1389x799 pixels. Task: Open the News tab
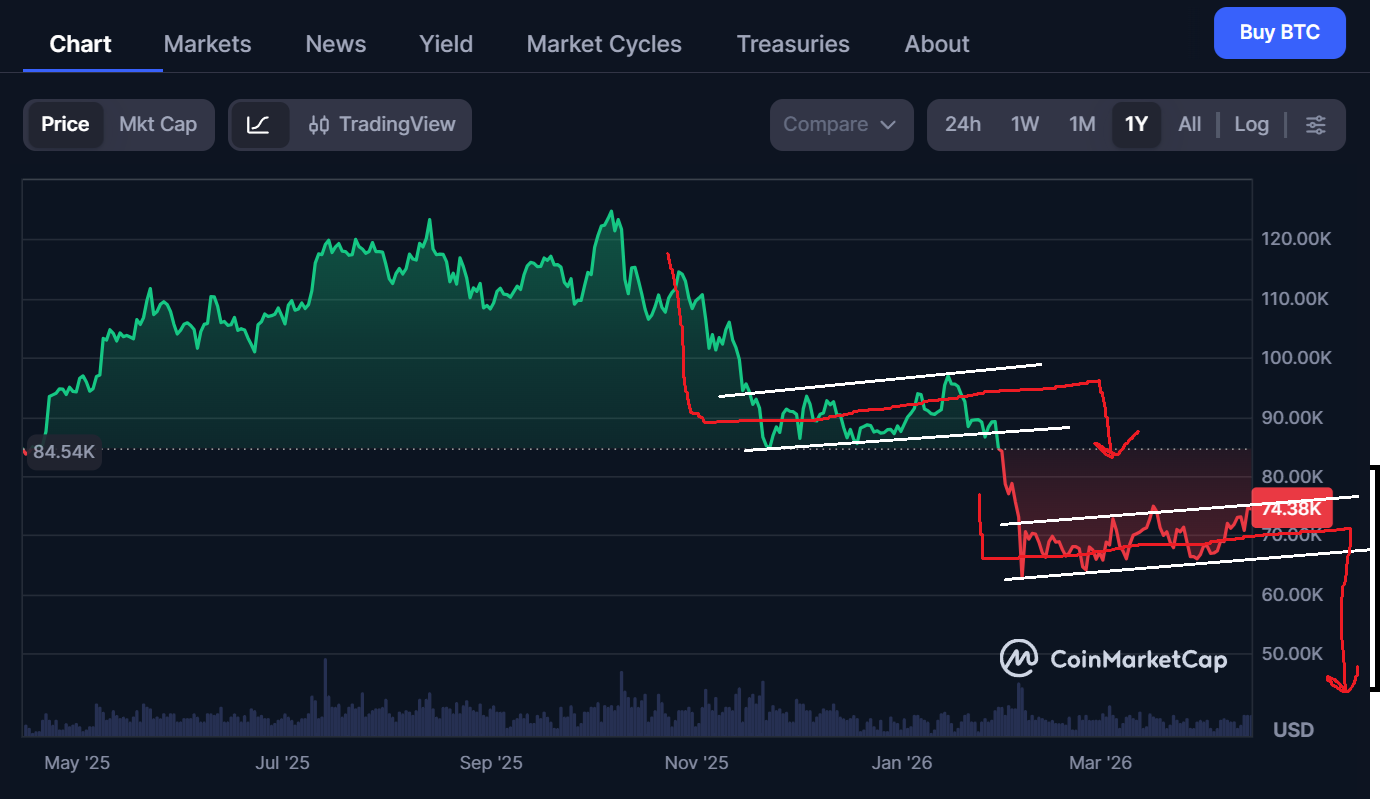click(336, 44)
